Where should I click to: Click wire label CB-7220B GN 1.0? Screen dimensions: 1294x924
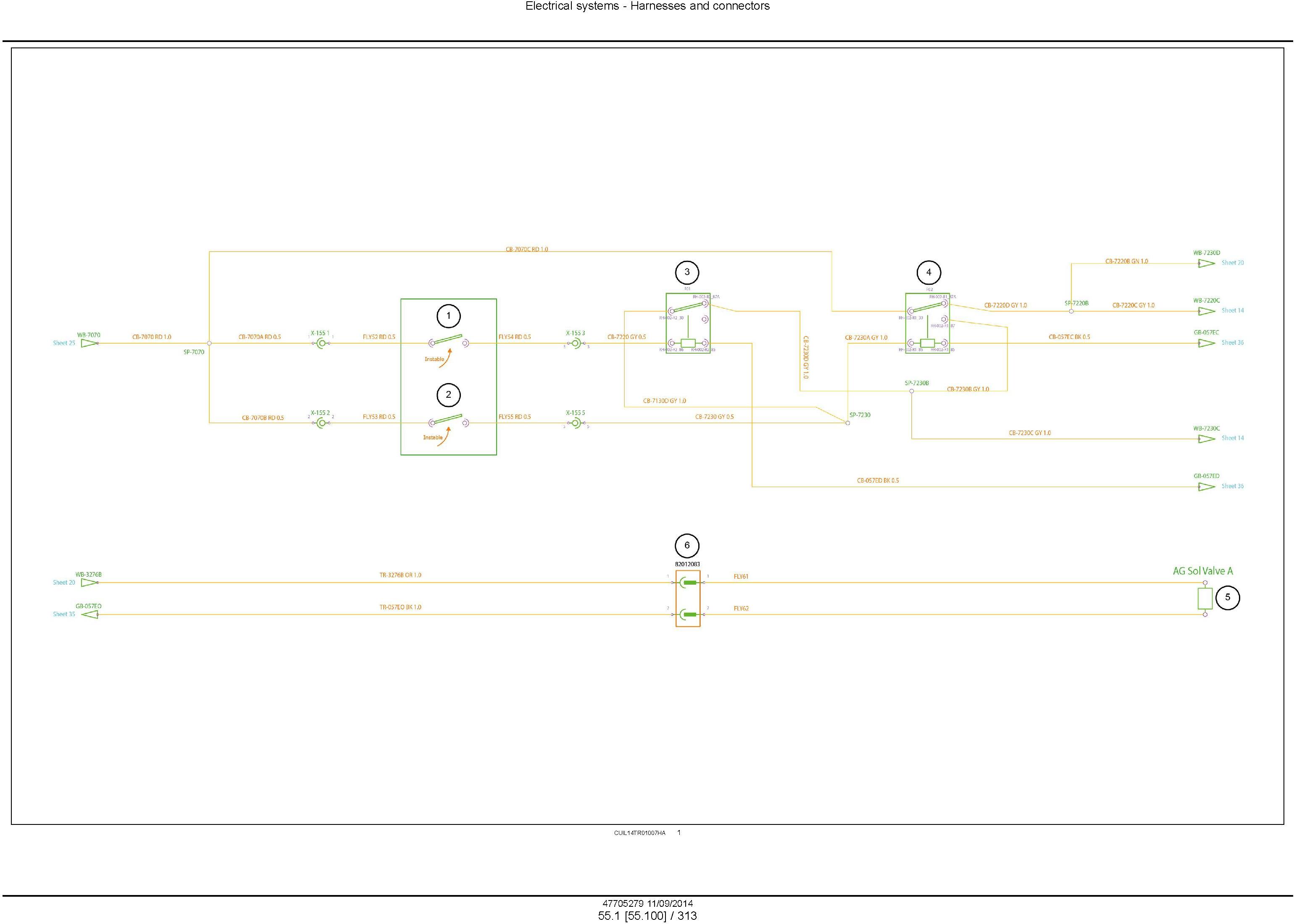(1127, 261)
